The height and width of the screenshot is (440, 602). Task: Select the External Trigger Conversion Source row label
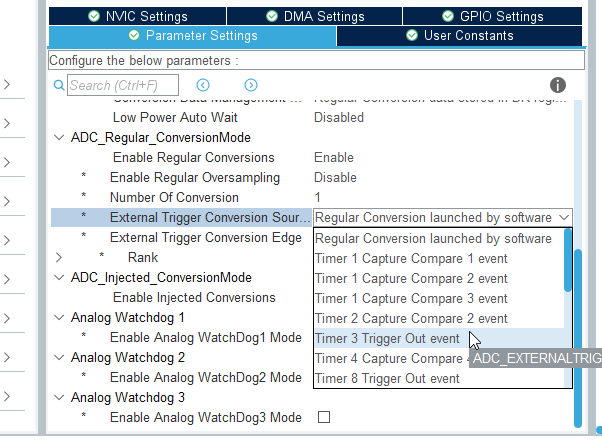210,218
